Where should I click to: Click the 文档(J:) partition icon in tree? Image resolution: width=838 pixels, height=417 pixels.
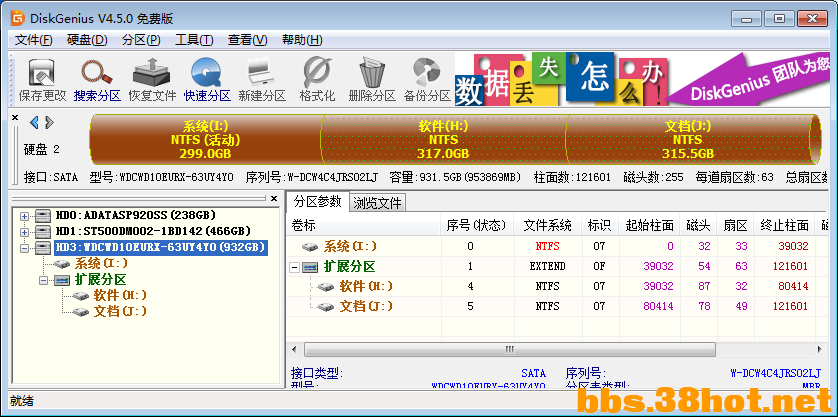click(x=81, y=312)
